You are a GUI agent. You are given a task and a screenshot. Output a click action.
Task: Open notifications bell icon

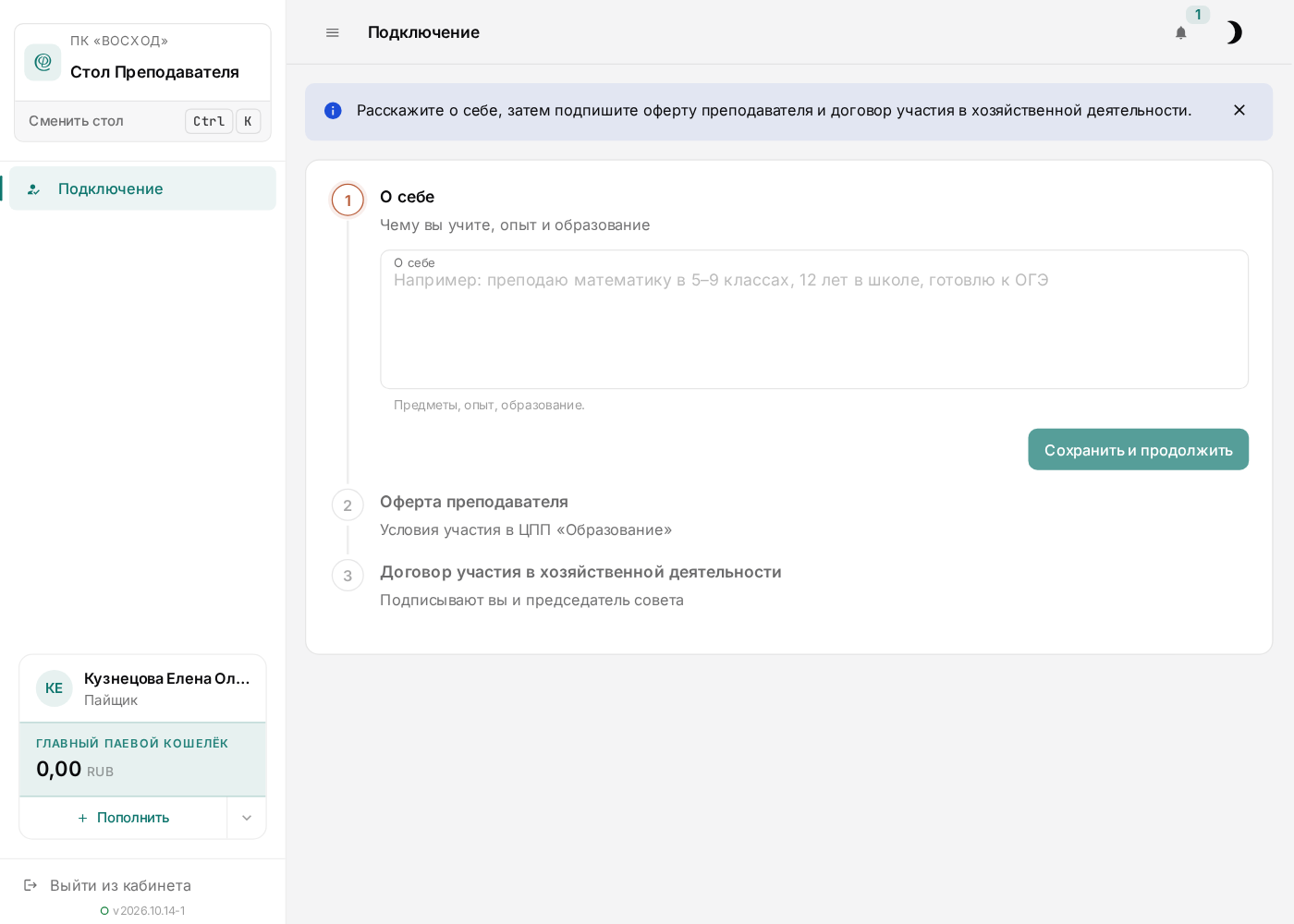click(x=1181, y=32)
